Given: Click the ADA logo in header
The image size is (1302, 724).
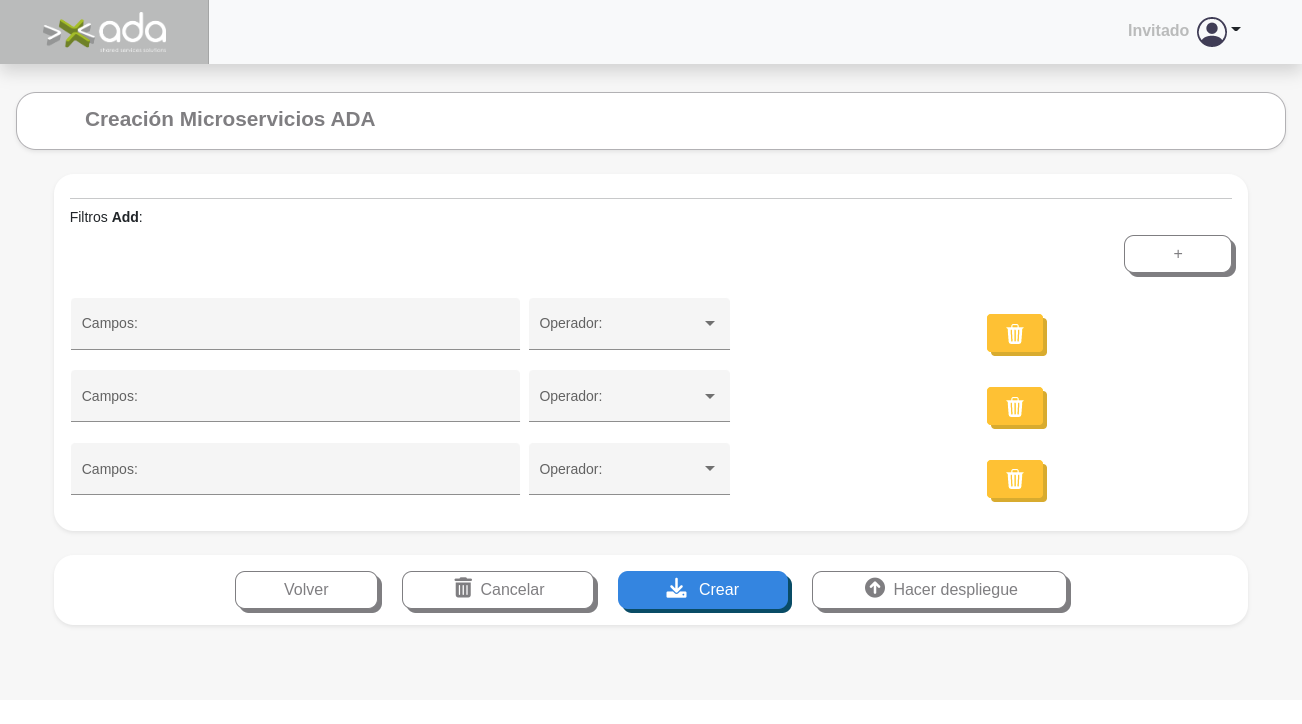Looking at the screenshot, I should (105, 32).
